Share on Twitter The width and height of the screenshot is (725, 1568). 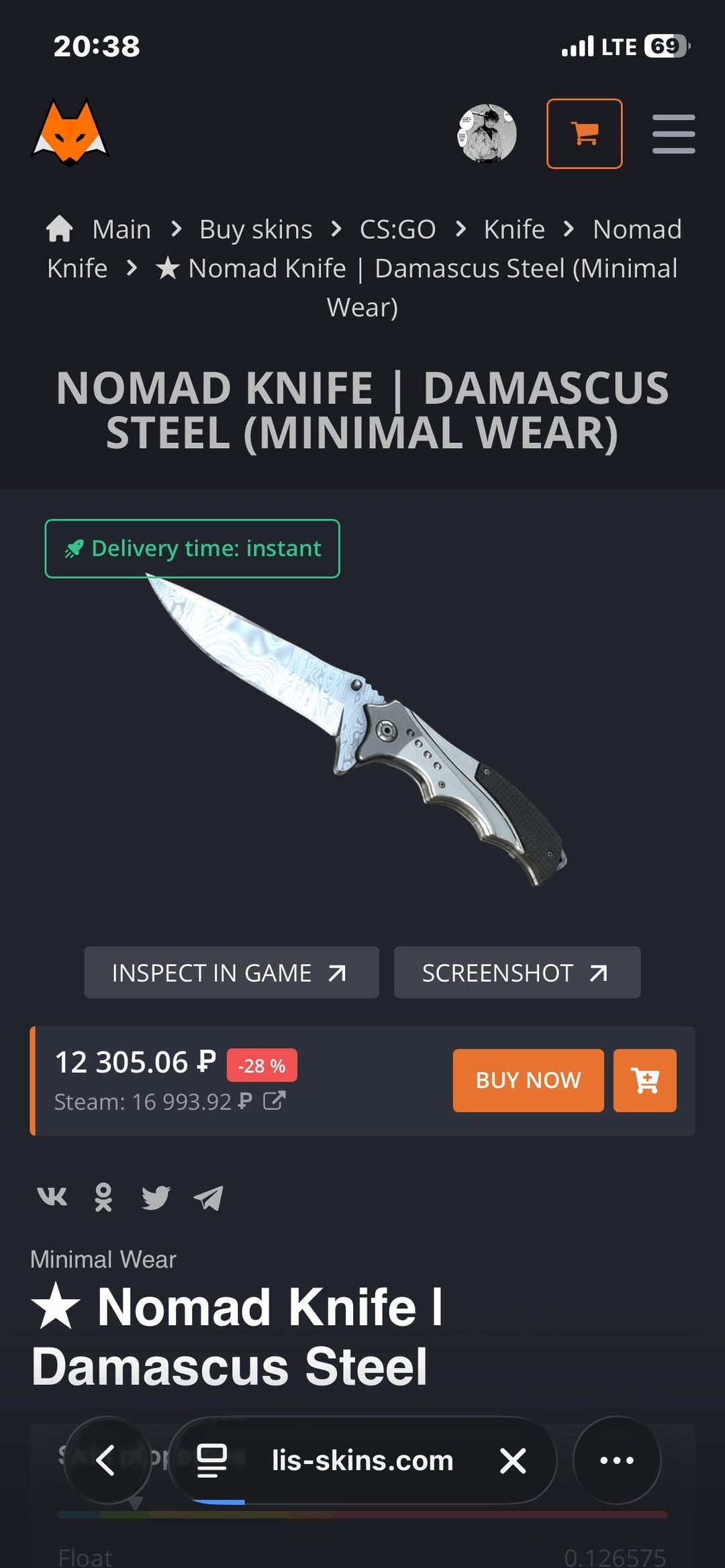coord(156,1197)
